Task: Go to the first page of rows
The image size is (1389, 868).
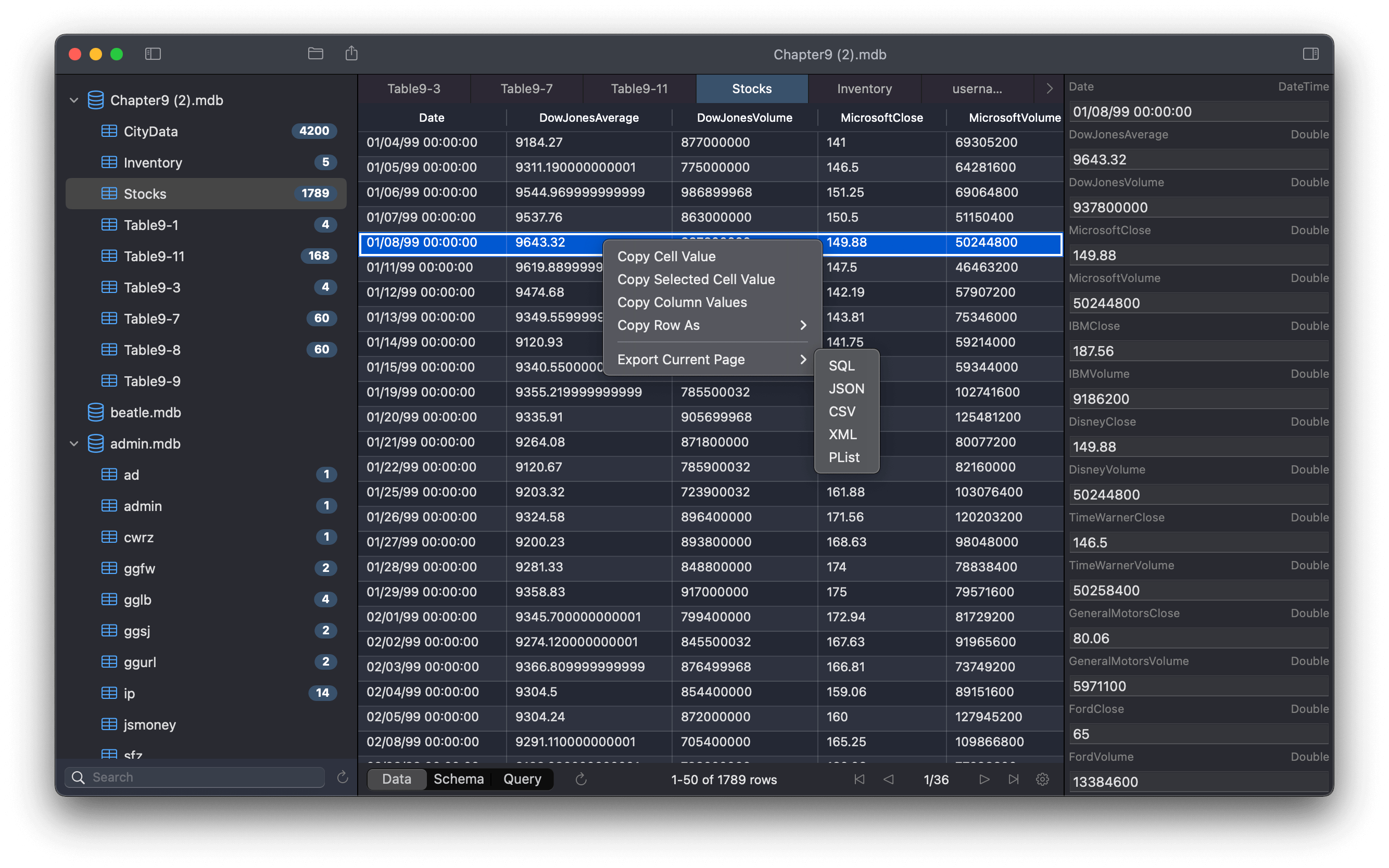Action: [x=859, y=779]
